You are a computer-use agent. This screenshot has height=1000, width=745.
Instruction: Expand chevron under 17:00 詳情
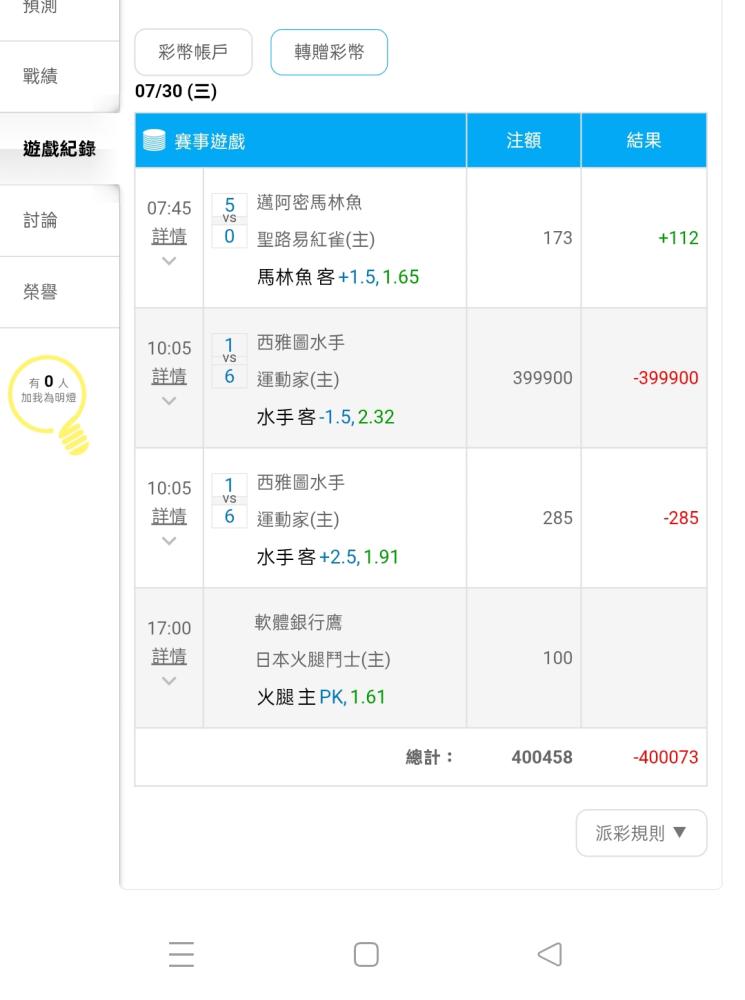tap(169, 681)
